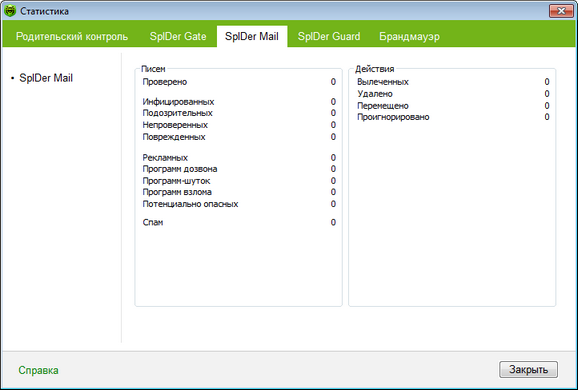Click the value 0 next to Проигнорировано
The height and width of the screenshot is (390, 578).
547,117
